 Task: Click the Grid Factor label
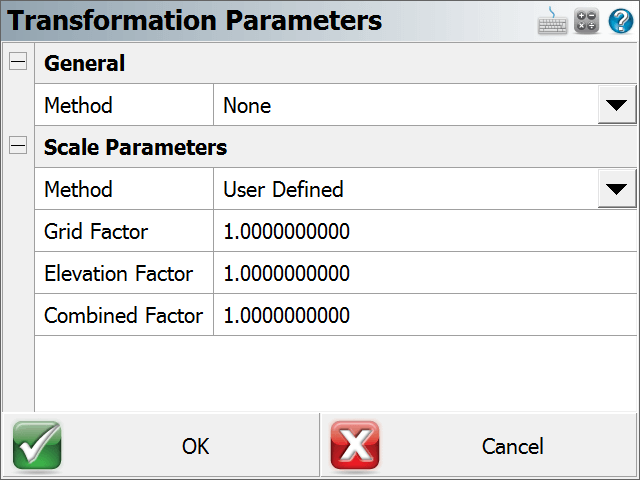point(96,231)
